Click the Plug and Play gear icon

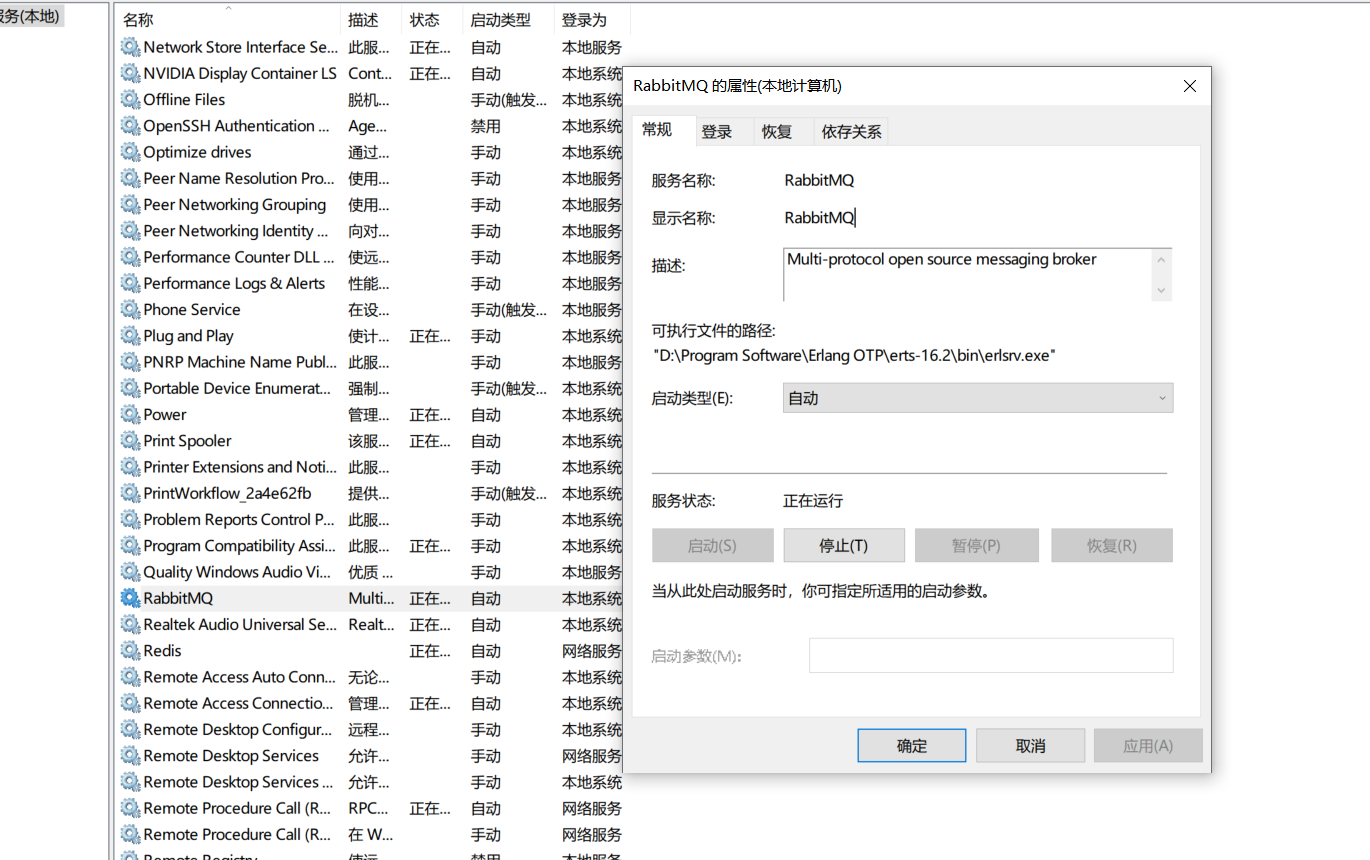(130, 336)
